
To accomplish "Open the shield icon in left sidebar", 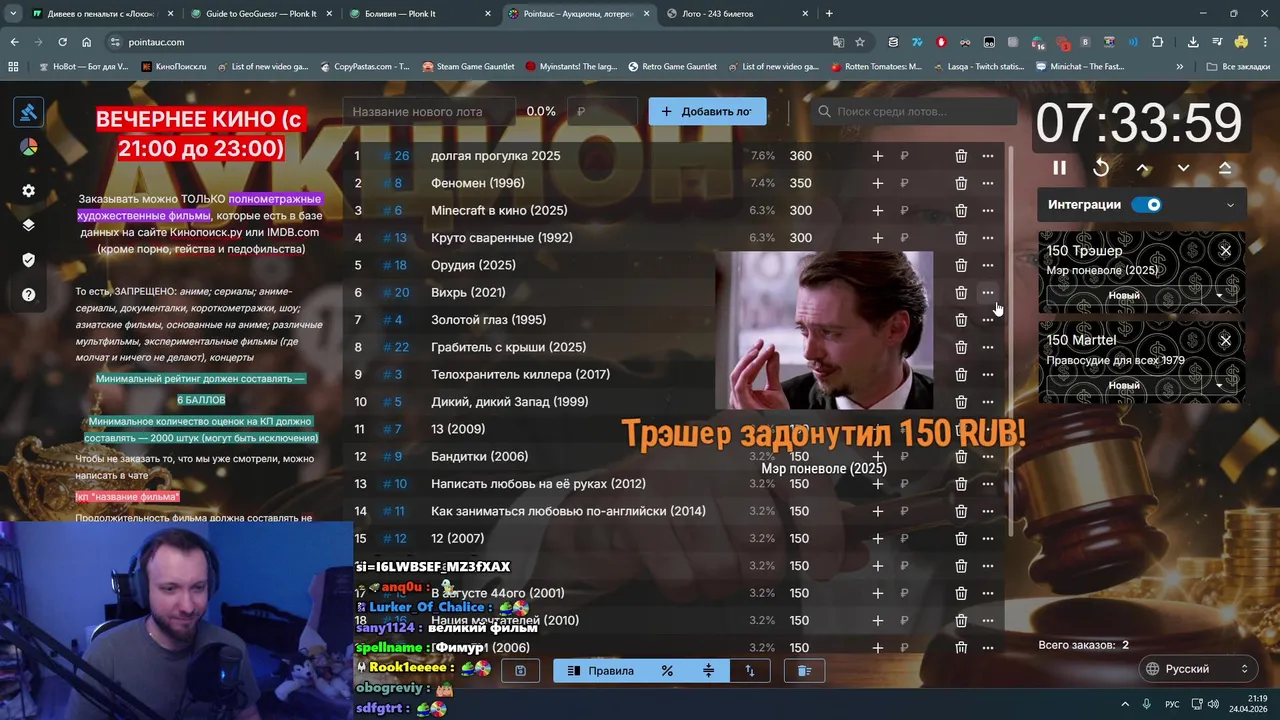I will pos(28,260).
